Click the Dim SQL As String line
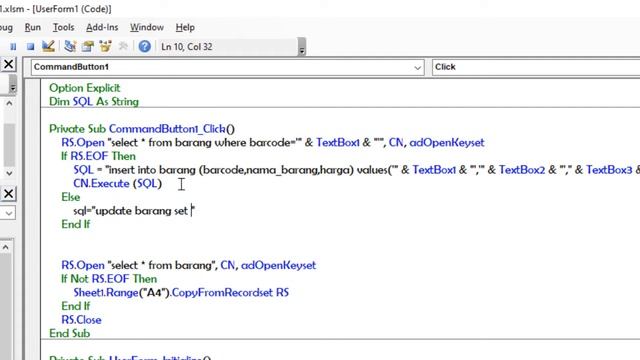 (x=94, y=102)
